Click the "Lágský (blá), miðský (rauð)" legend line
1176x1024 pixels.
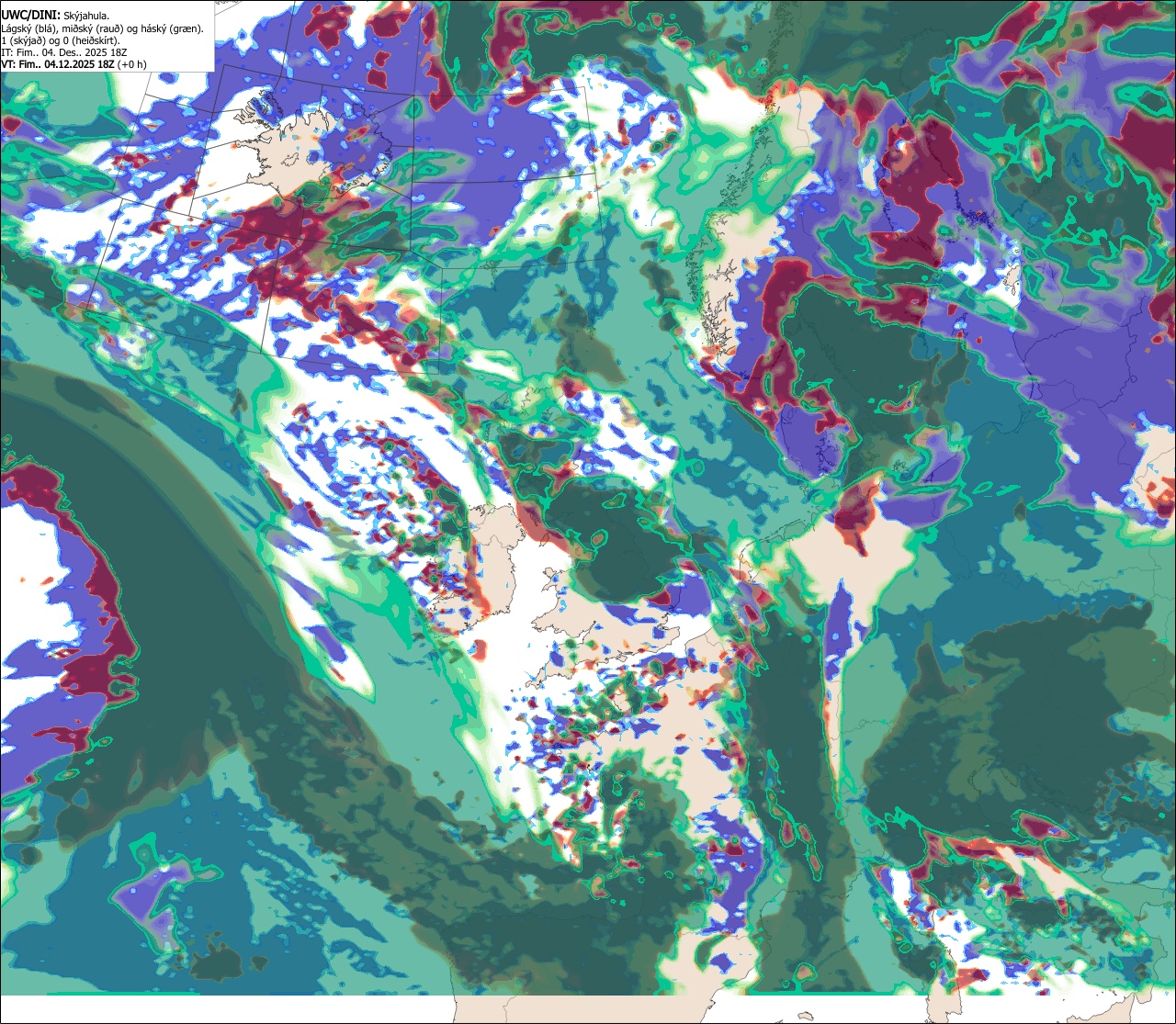coord(103,28)
